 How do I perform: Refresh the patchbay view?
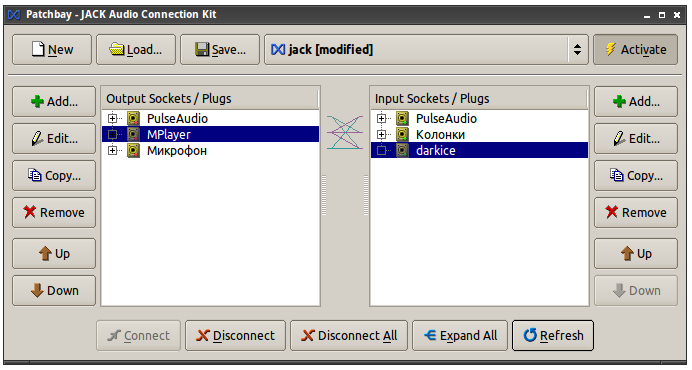coord(553,336)
